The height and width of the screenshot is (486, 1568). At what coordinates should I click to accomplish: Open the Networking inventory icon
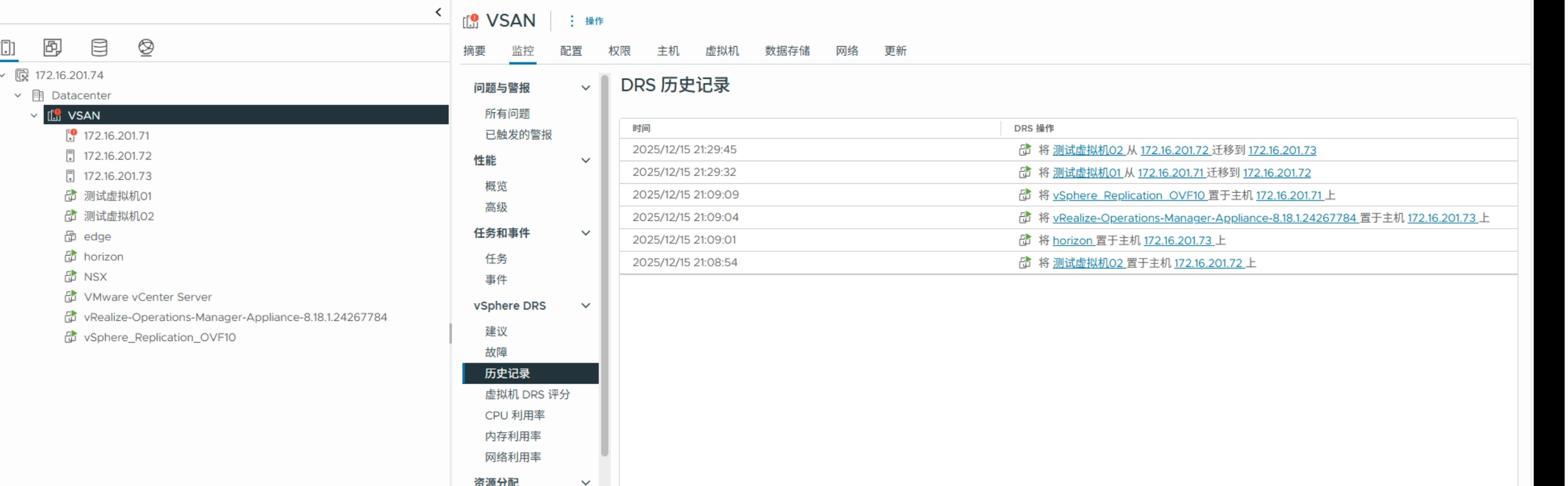click(x=146, y=47)
